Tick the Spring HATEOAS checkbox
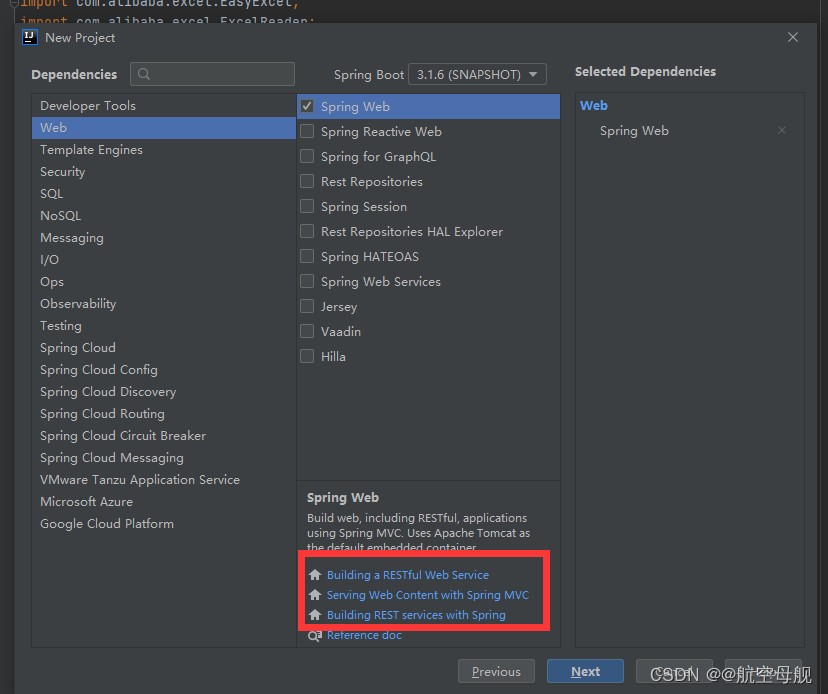 (x=307, y=256)
